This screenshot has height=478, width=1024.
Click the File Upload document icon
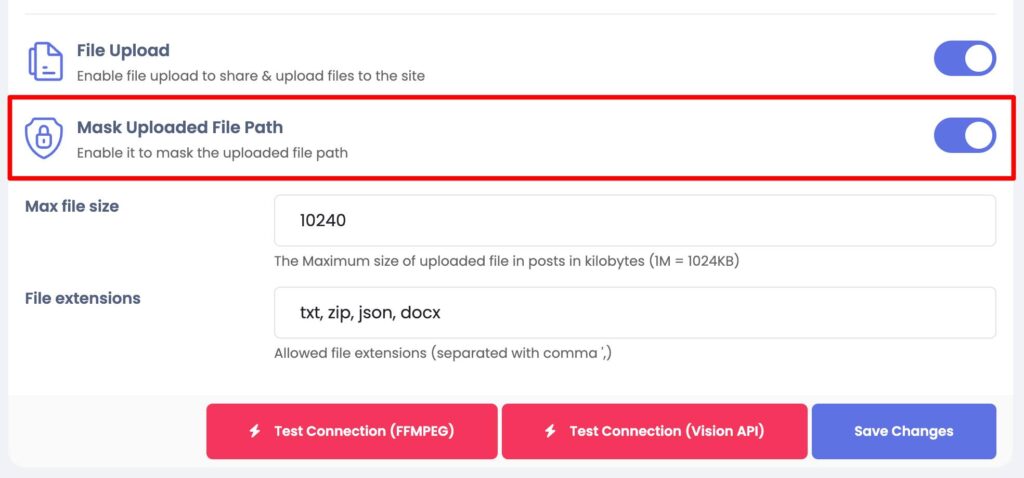pos(45,61)
